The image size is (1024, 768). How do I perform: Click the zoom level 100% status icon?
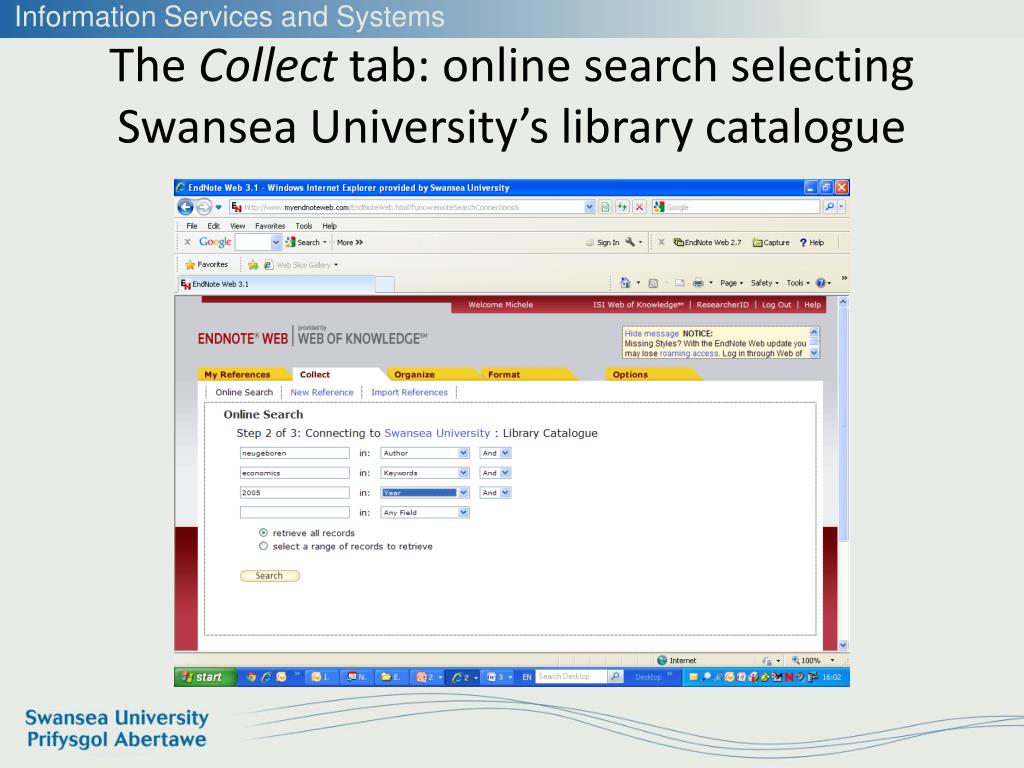pos(806,660)
